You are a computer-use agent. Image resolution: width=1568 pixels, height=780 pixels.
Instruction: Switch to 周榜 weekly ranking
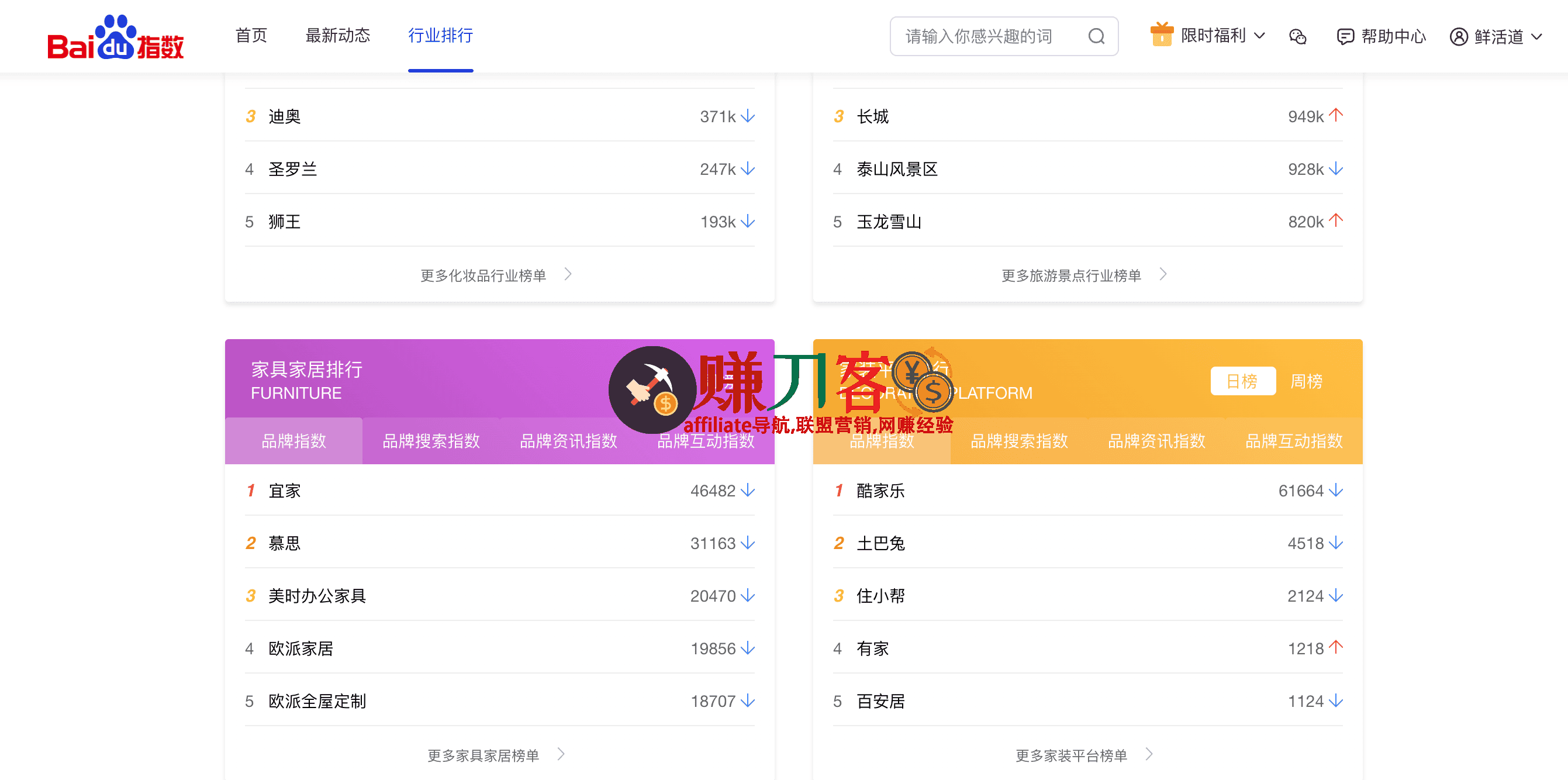click(x=1306, y=381)
